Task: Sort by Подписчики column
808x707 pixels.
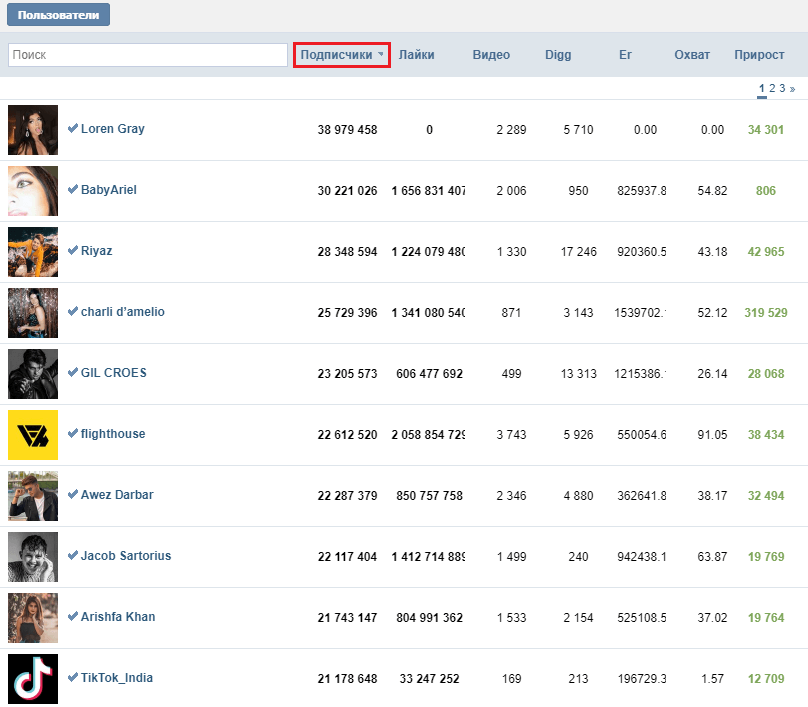Action: click(342, 55)
